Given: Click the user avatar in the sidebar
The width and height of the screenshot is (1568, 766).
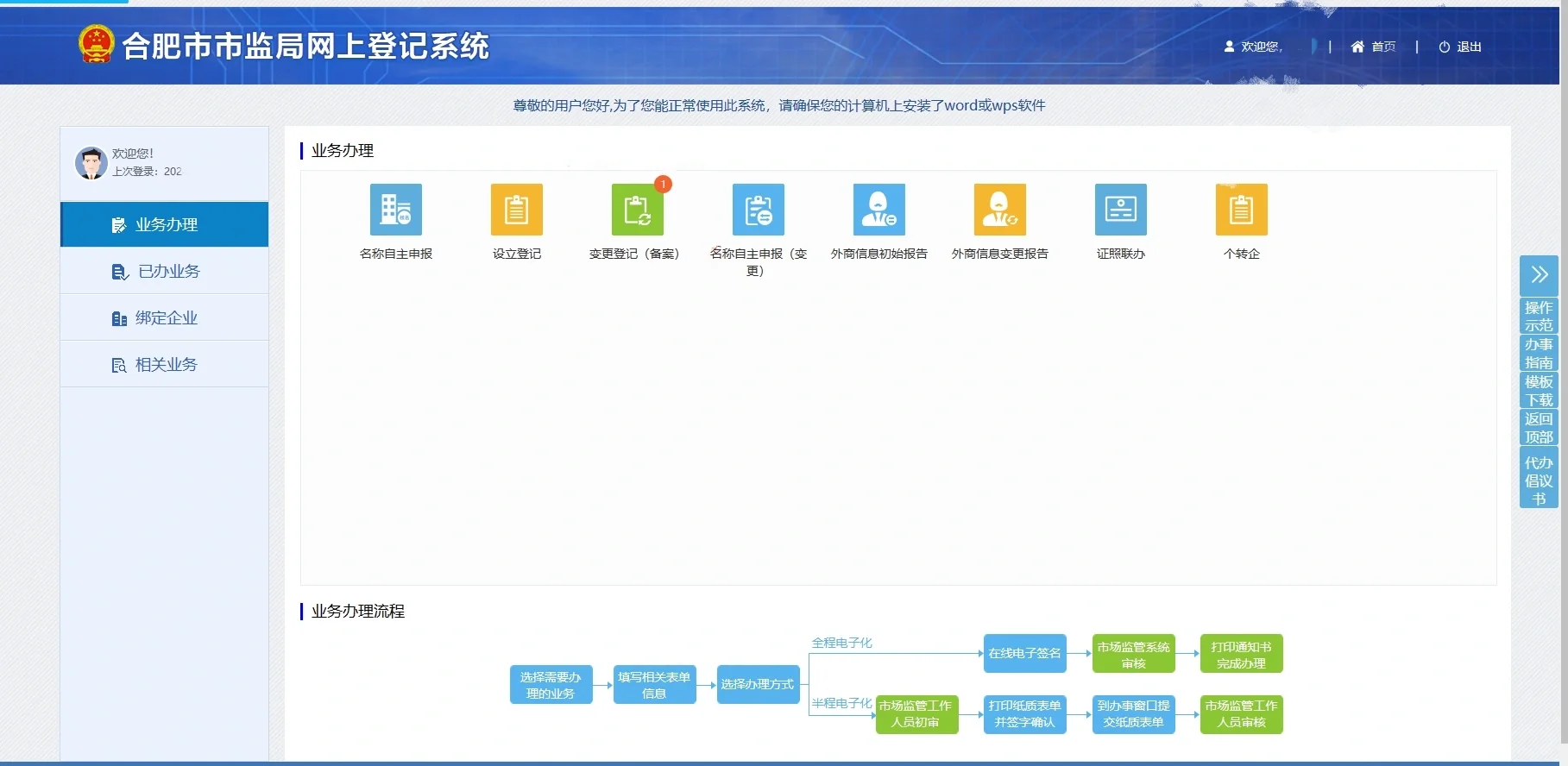Looking at the screenshot, I should click(x=91, y=163).
